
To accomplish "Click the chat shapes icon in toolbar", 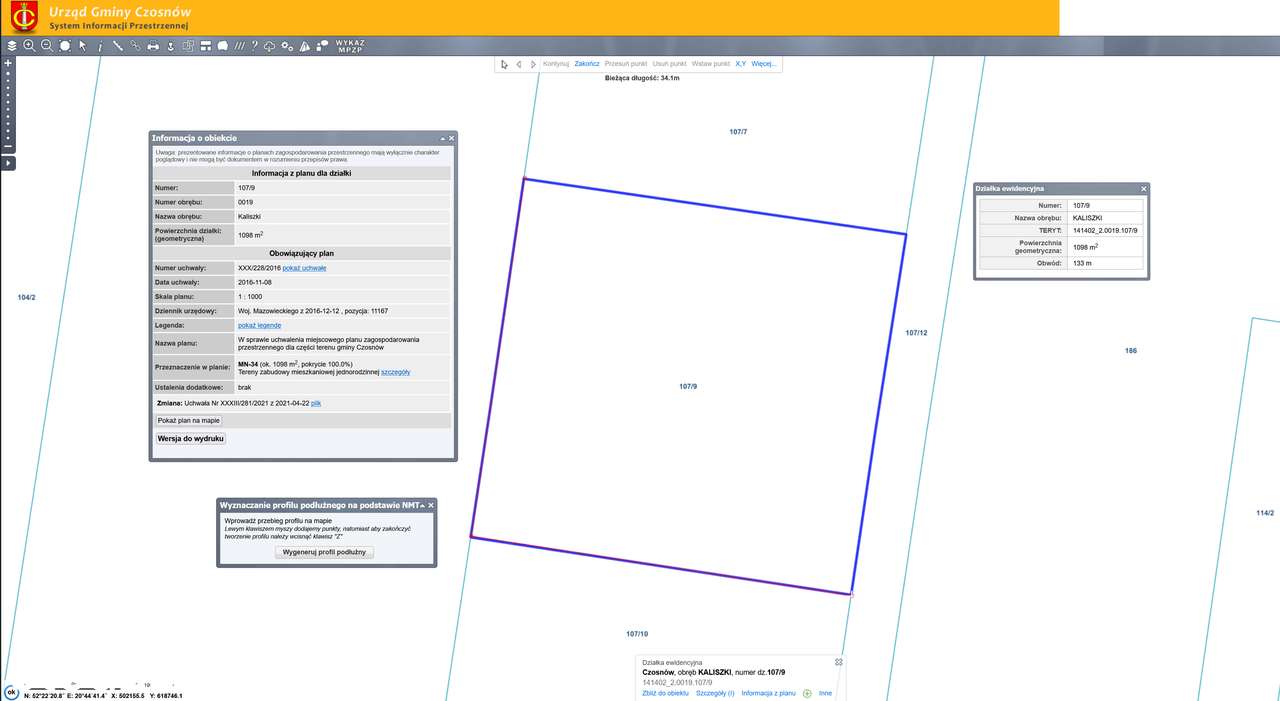I will click(x=323, y=46).
